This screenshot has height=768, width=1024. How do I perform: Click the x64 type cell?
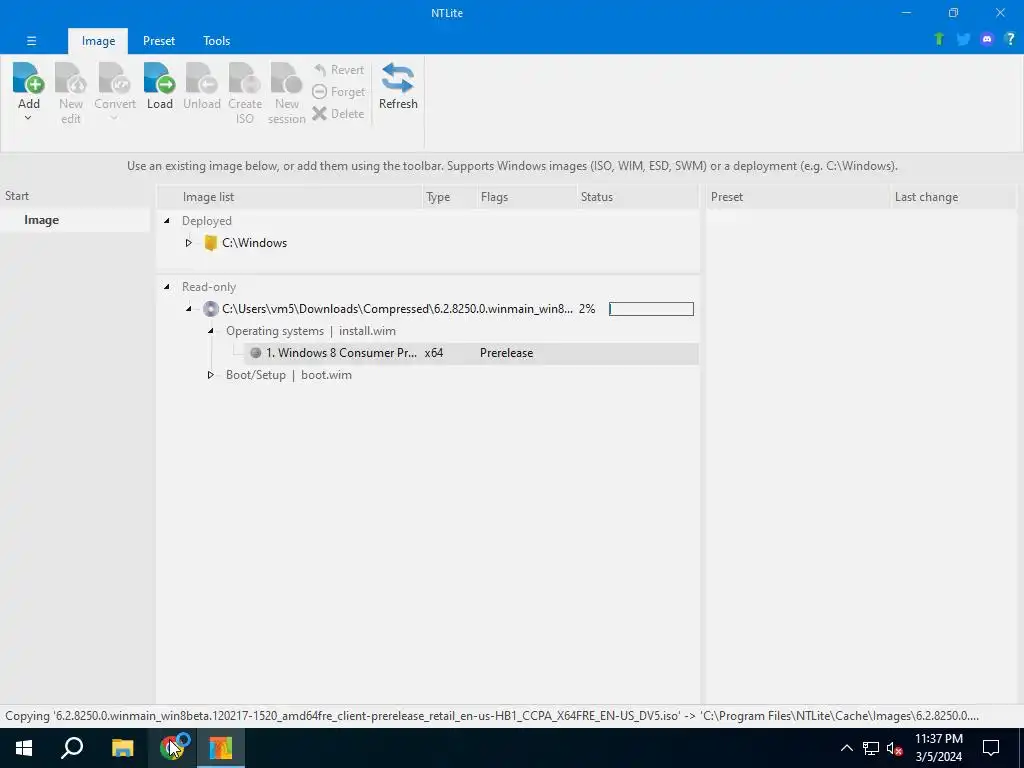tap(434, 353)
